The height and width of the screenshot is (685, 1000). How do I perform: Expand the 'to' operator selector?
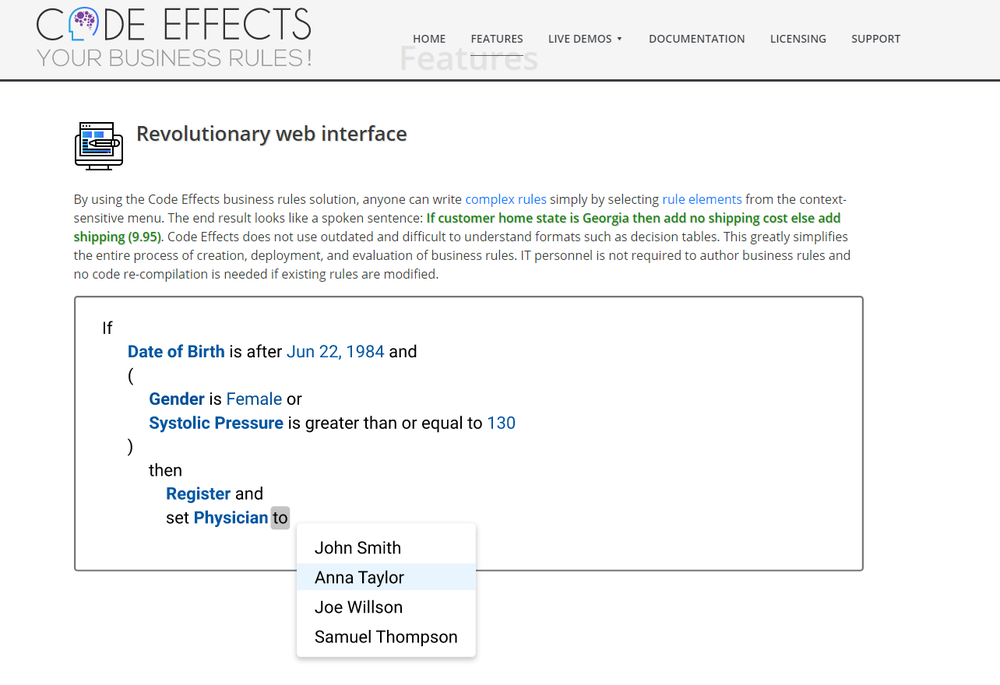point(280,517)
